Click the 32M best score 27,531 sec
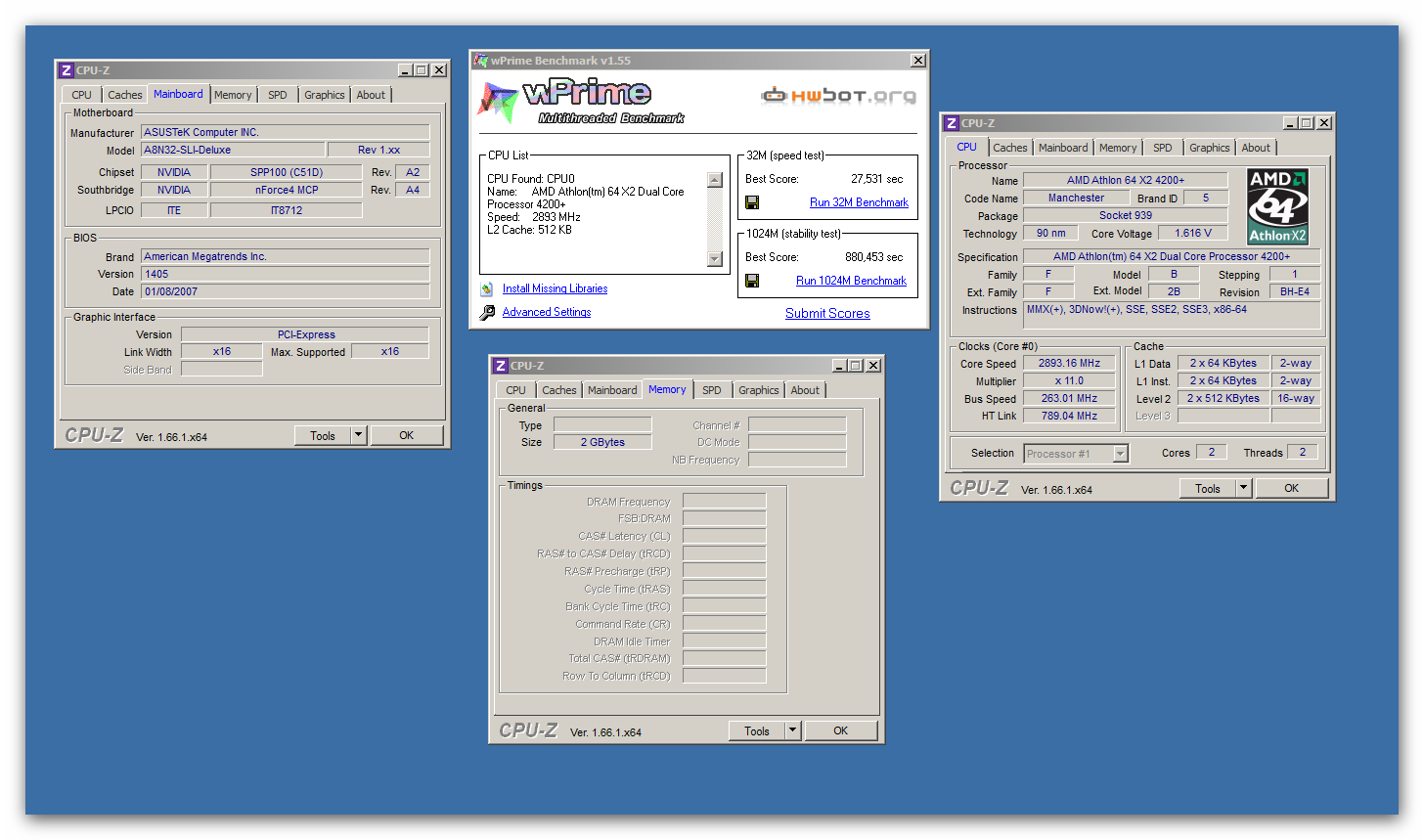 click(877, 179)
